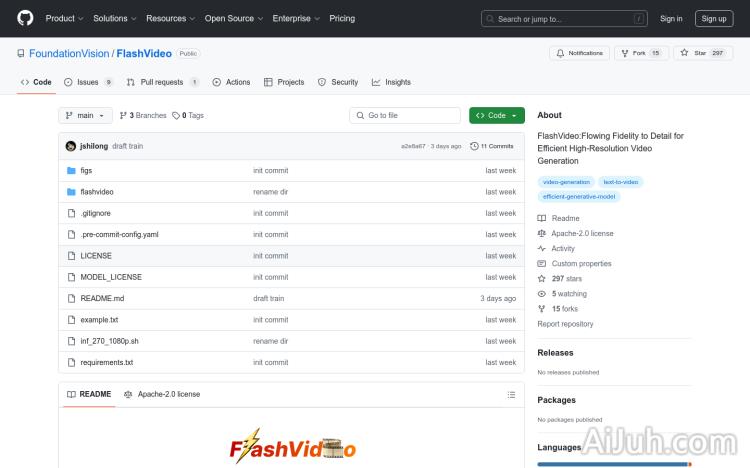Click the file icon beside .gitignore
Screen dimensions: 750x468
71,213
